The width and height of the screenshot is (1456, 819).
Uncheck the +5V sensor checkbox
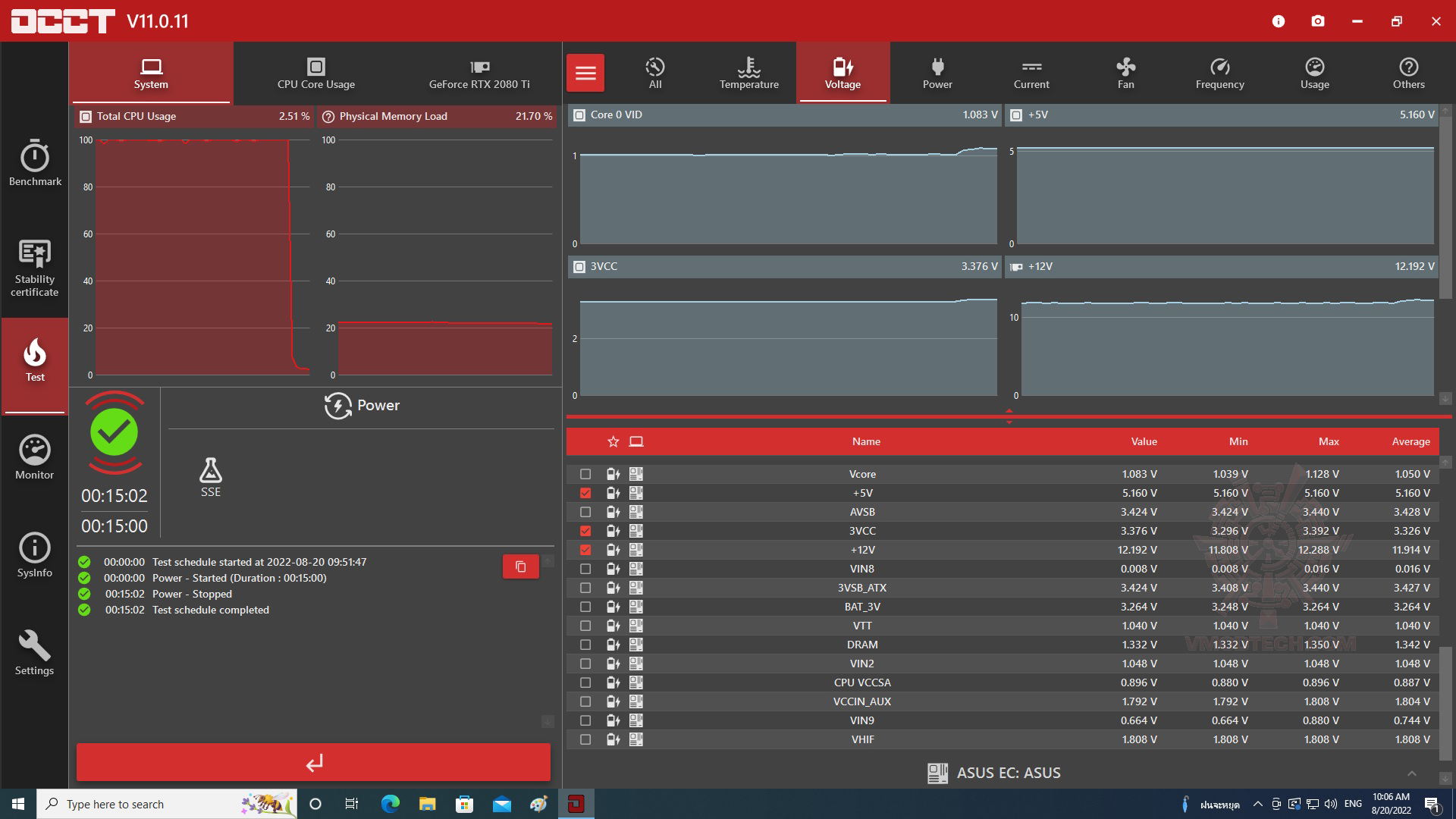585,493
